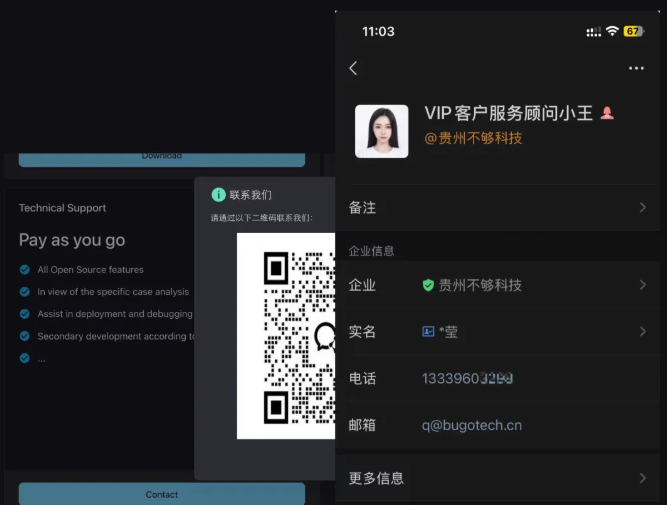Click the QR code image
Screen dimensions: 667x505
point(286,336)
